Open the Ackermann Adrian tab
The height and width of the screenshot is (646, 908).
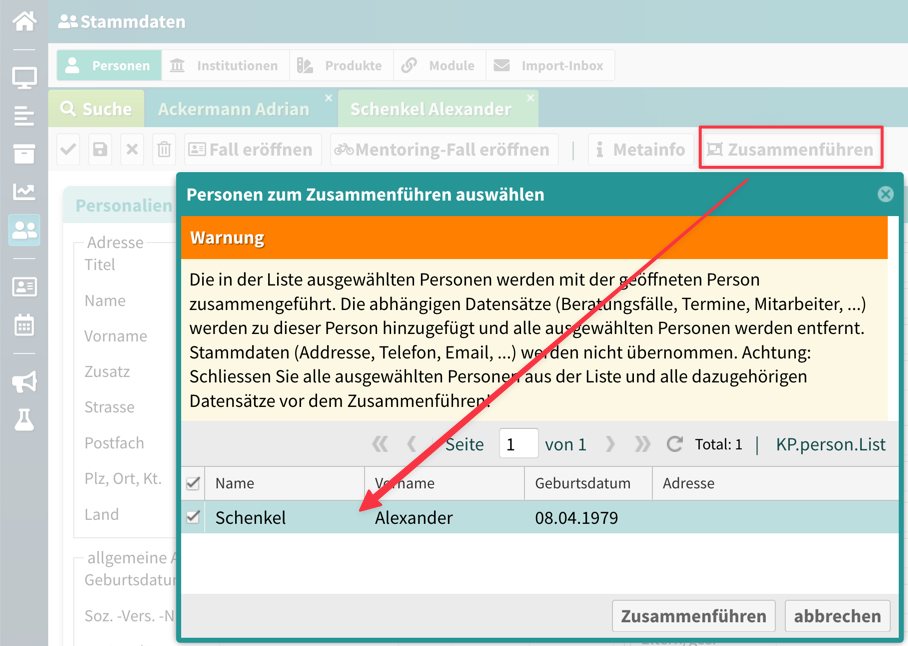[x=234, y=109]
